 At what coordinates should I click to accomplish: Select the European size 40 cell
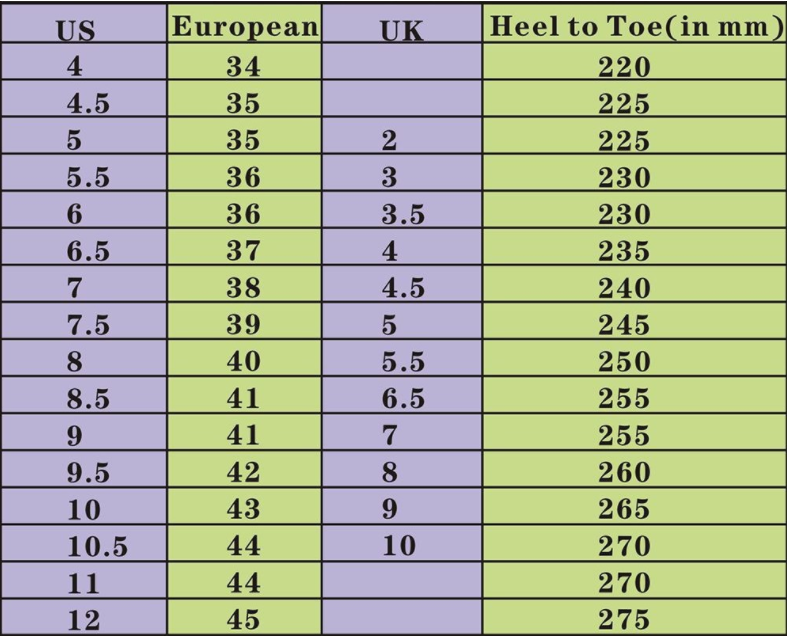[x=243, y=361]
